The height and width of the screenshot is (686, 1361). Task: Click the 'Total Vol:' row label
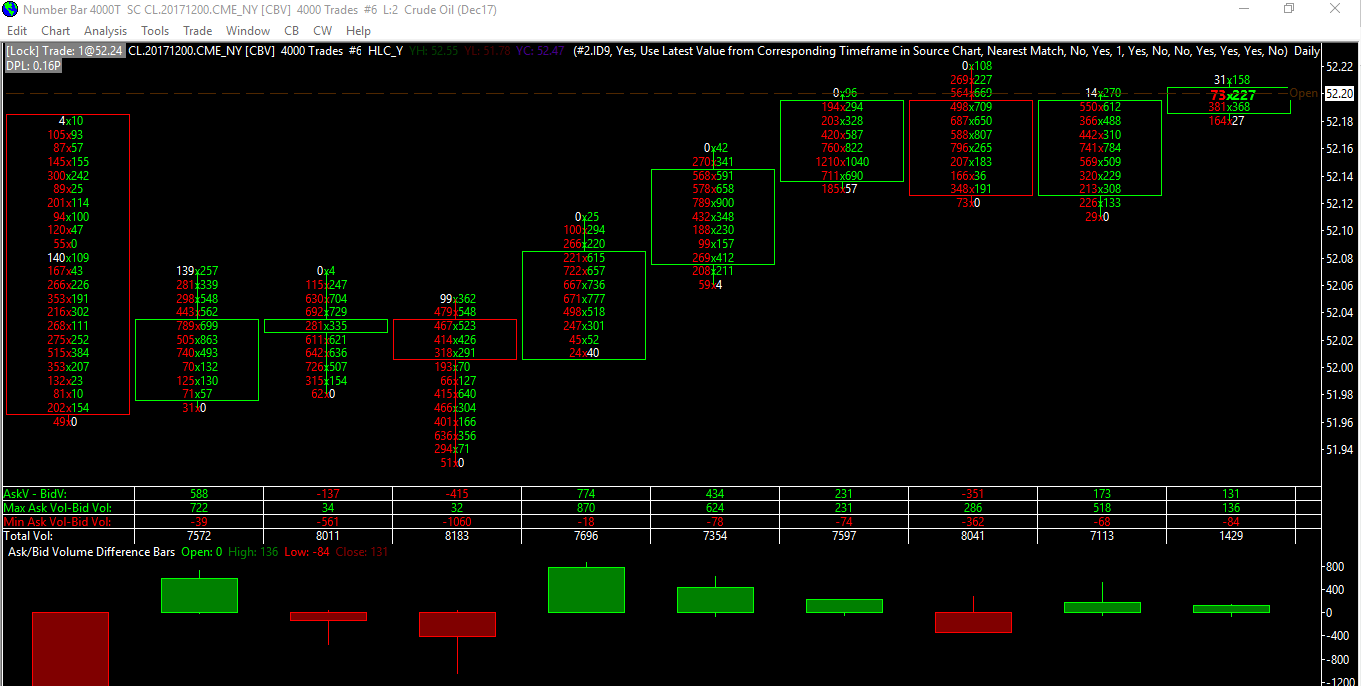29,536
